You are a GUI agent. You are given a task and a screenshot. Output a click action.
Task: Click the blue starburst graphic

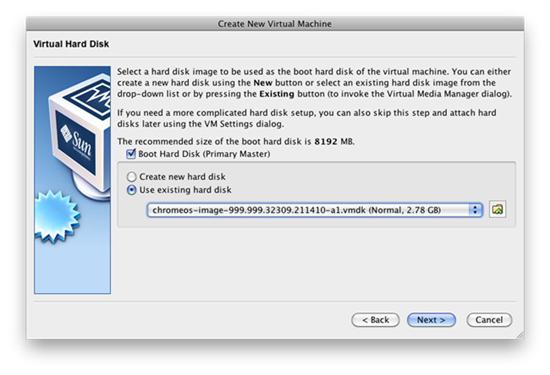coord(56,216)
